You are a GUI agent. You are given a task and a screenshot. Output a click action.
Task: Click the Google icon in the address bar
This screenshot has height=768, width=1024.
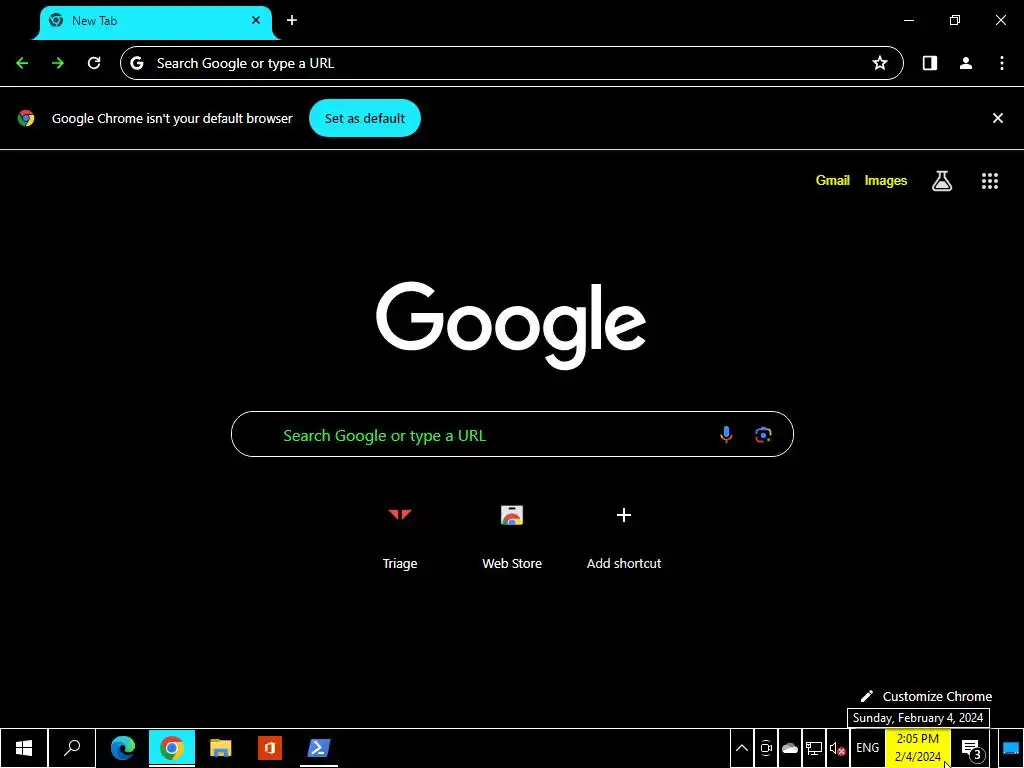(136, 63)
